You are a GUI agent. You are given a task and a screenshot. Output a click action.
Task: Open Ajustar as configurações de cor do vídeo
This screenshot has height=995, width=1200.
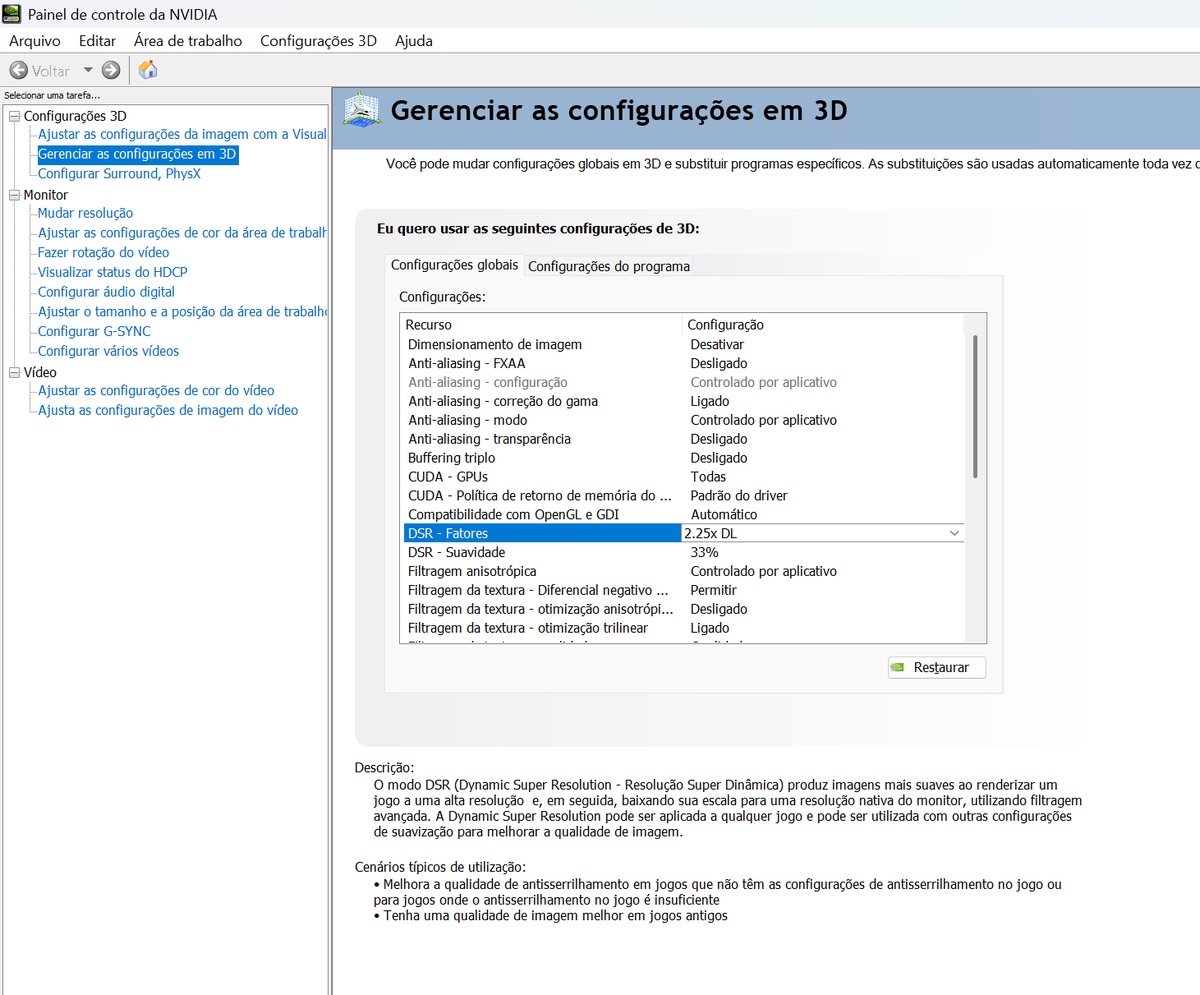156,391
